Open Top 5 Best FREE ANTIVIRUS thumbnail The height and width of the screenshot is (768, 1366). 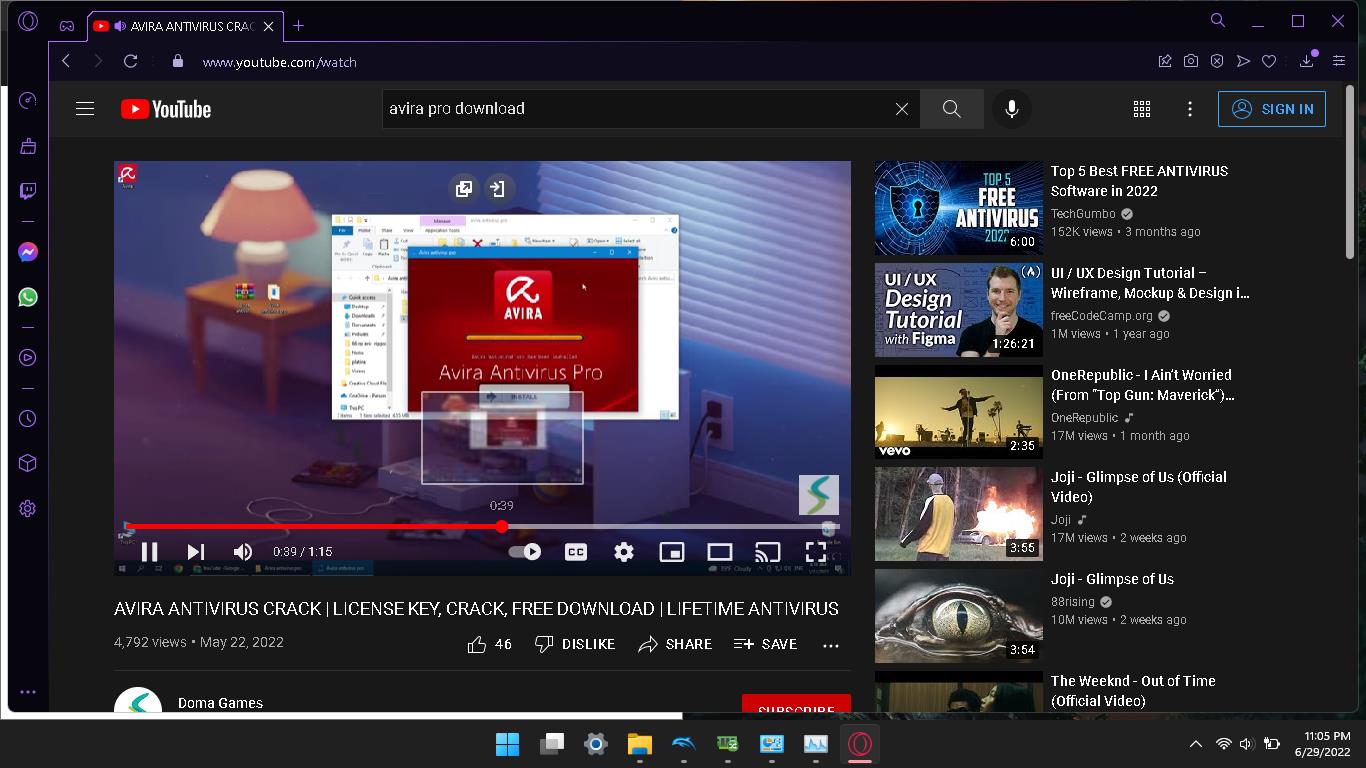click(958, 208)
